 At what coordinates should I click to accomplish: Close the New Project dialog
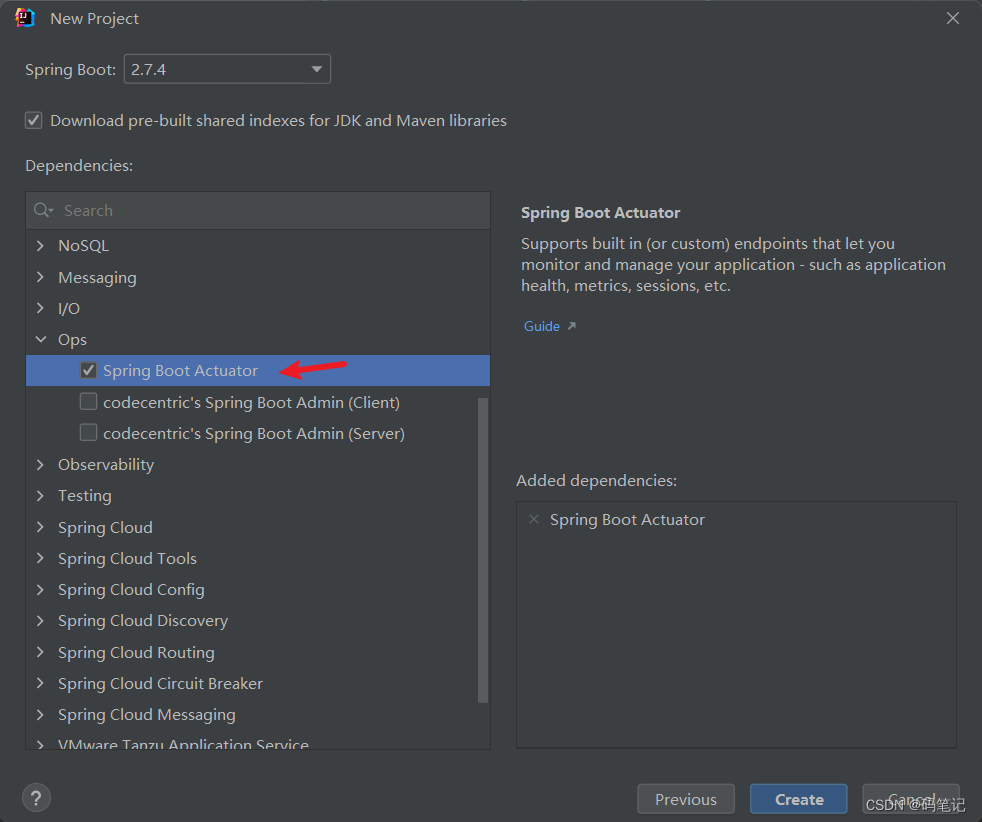click(953, 18)
